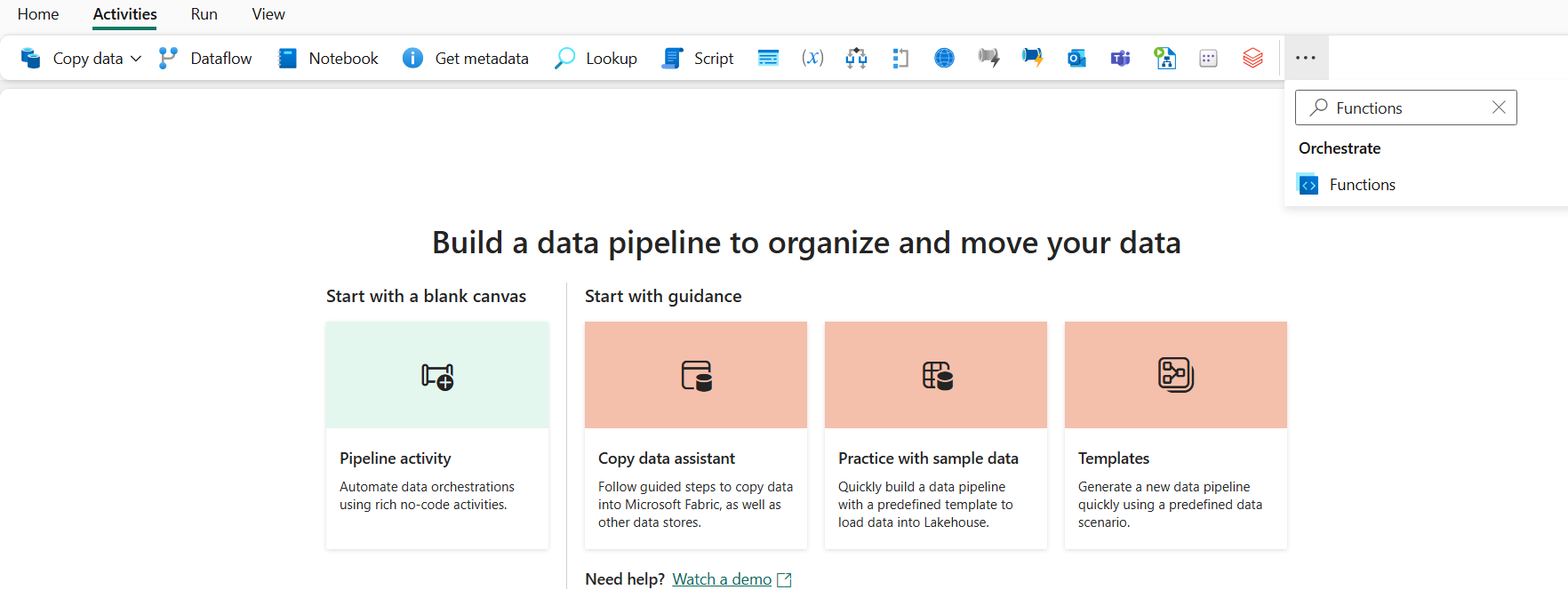
Task: Click the ForEach loop activity icon
Action: click(900, 59)
